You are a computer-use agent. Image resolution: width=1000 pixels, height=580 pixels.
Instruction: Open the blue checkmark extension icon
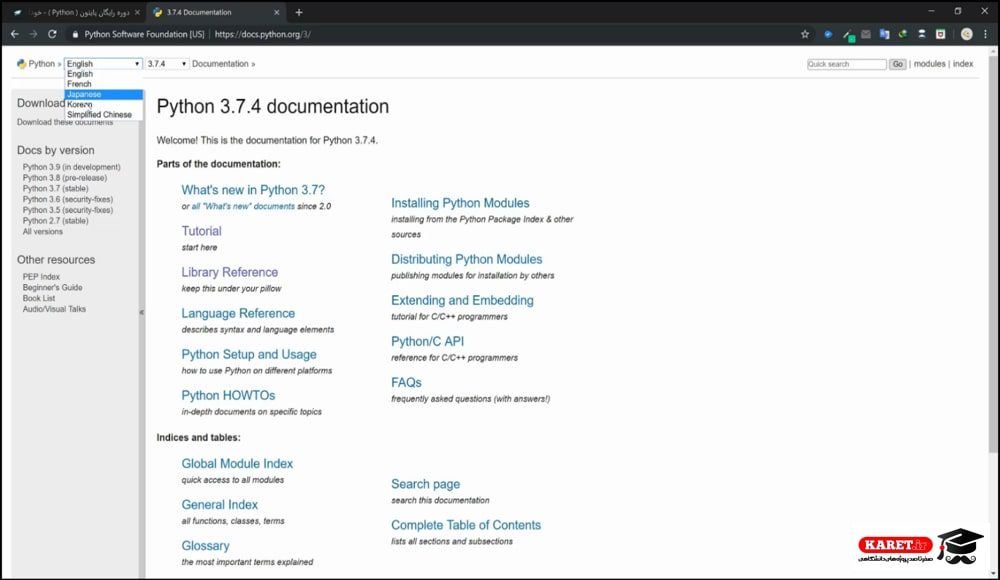tap(828, 34)
